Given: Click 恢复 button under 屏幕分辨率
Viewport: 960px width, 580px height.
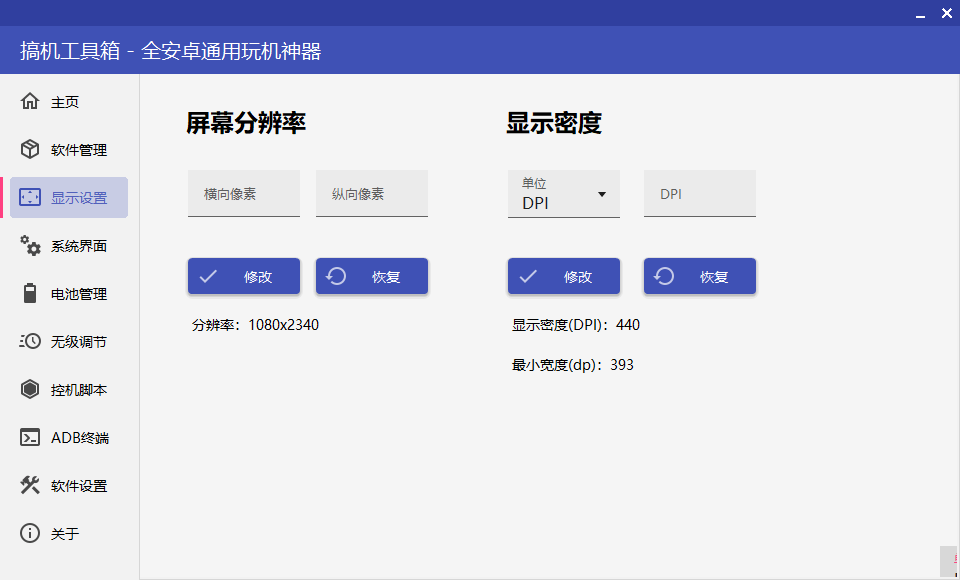Looking at the screenshot, I should pyautogui.click(x=372, y=276).
